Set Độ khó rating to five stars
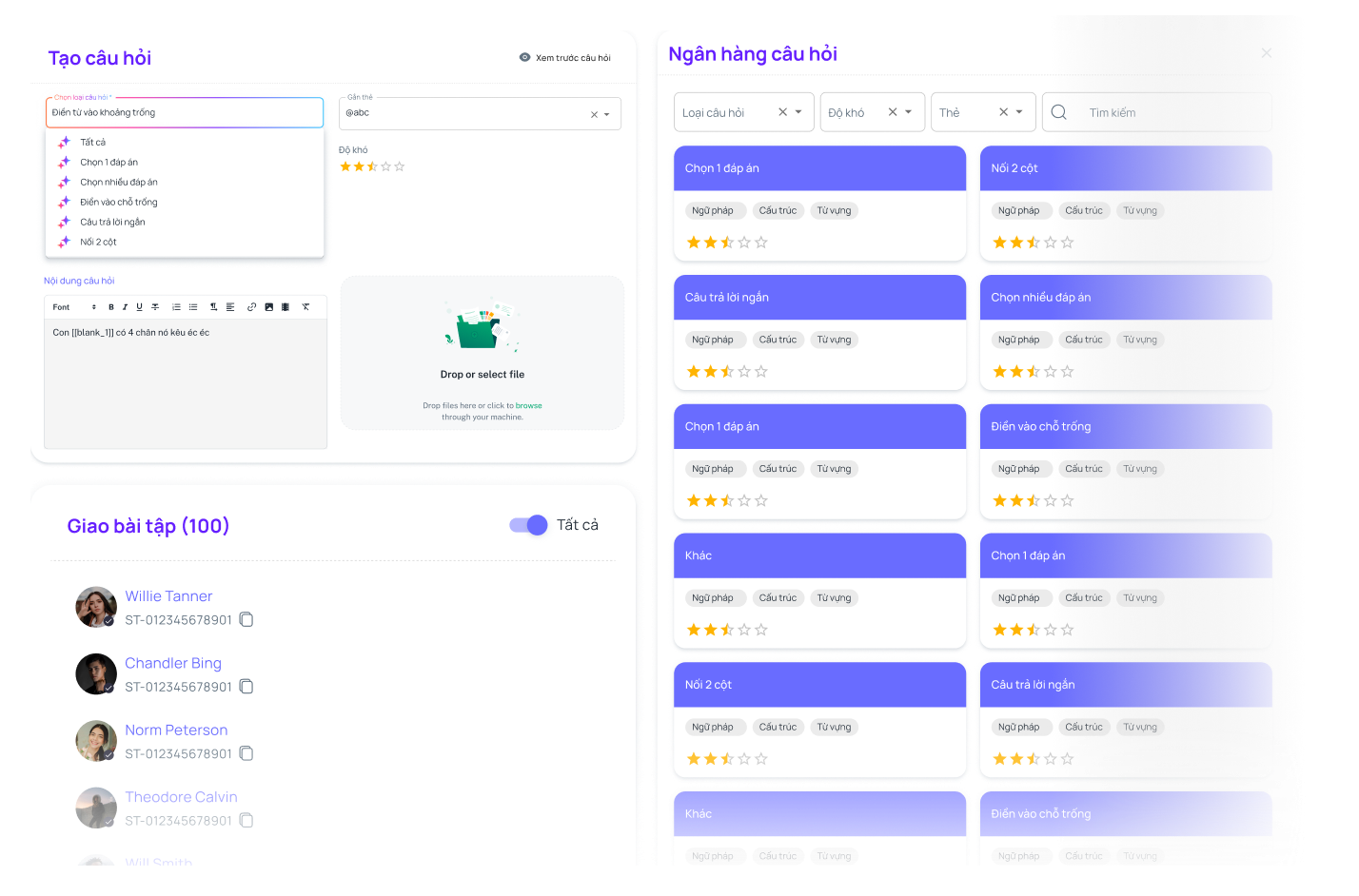The width and height of the screenshot is (1359, 896). pos(400,166)
